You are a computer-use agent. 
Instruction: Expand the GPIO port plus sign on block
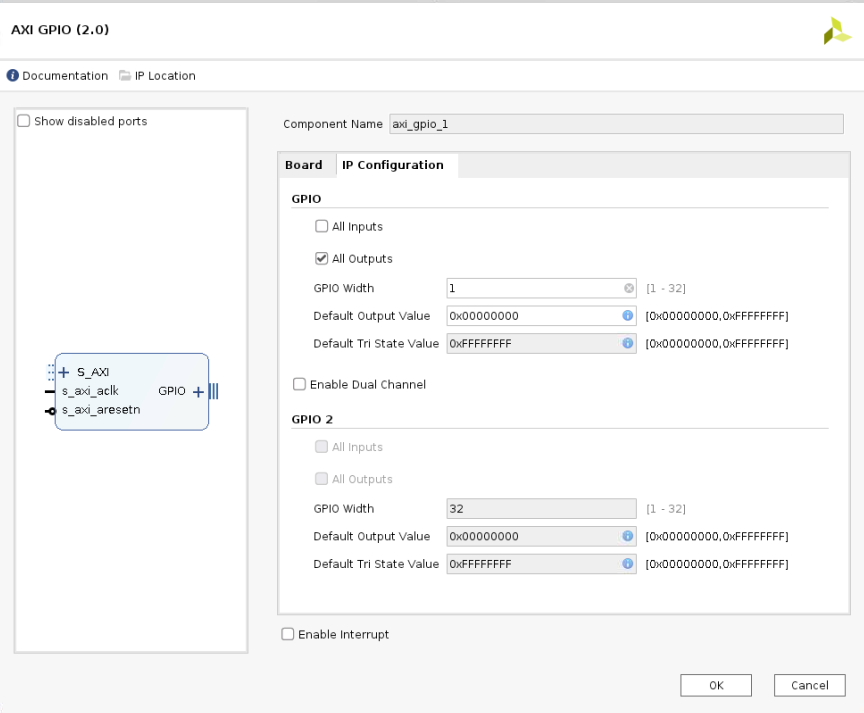[x=198, y=392]
